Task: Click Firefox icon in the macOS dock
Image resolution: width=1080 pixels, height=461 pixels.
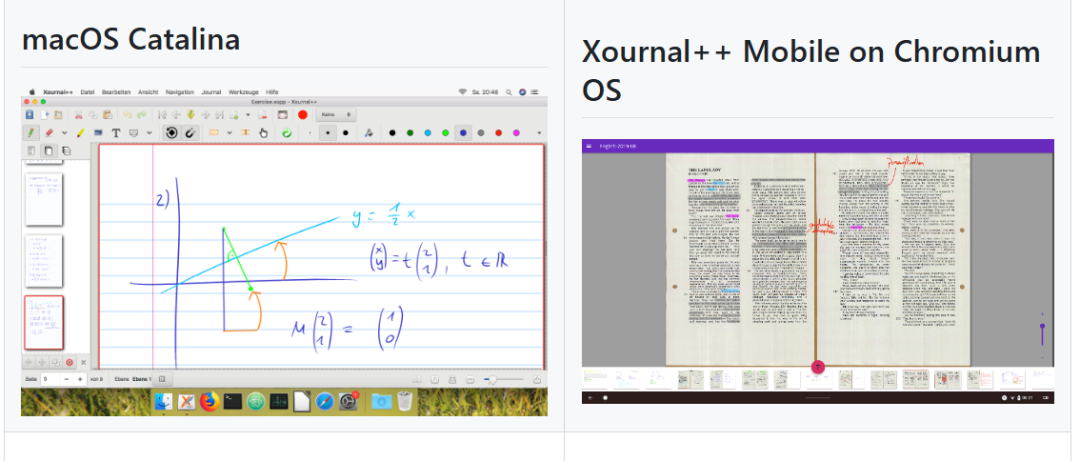Action: (x=209, y=401)
